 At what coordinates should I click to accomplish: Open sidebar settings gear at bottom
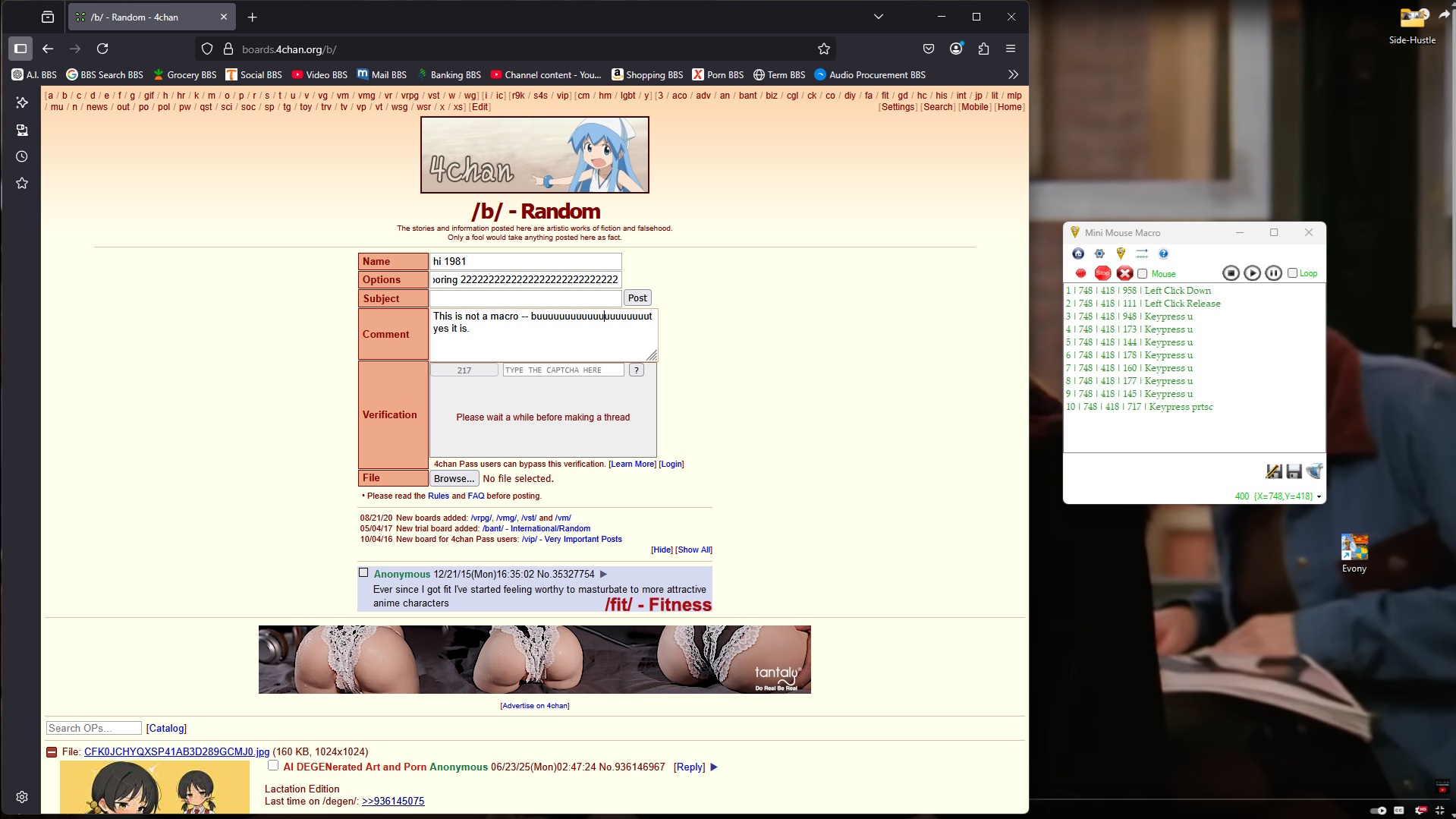pyautogui.click(x=22, y=797)
